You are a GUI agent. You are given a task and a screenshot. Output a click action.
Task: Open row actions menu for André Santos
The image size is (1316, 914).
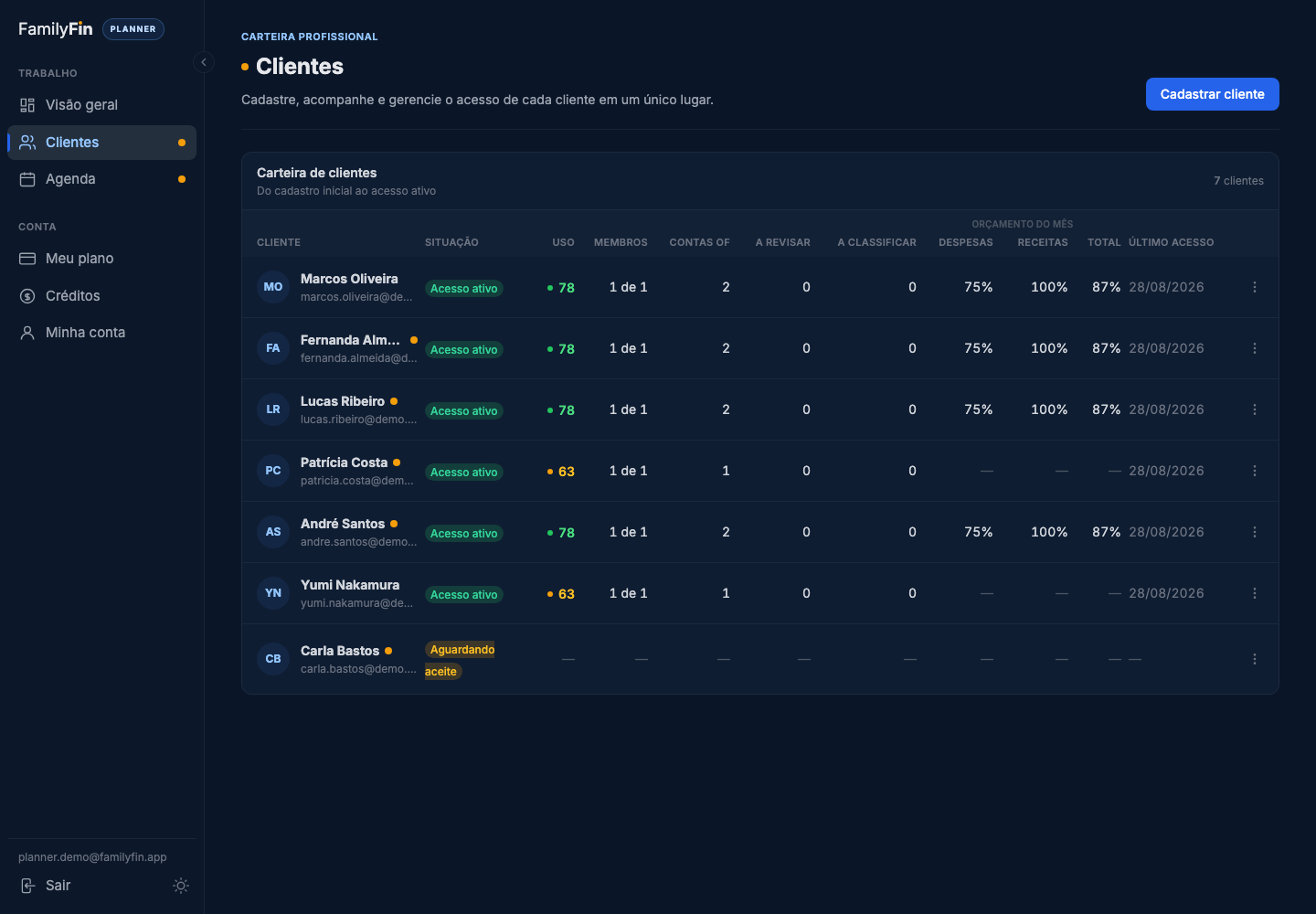point(1255,532)
